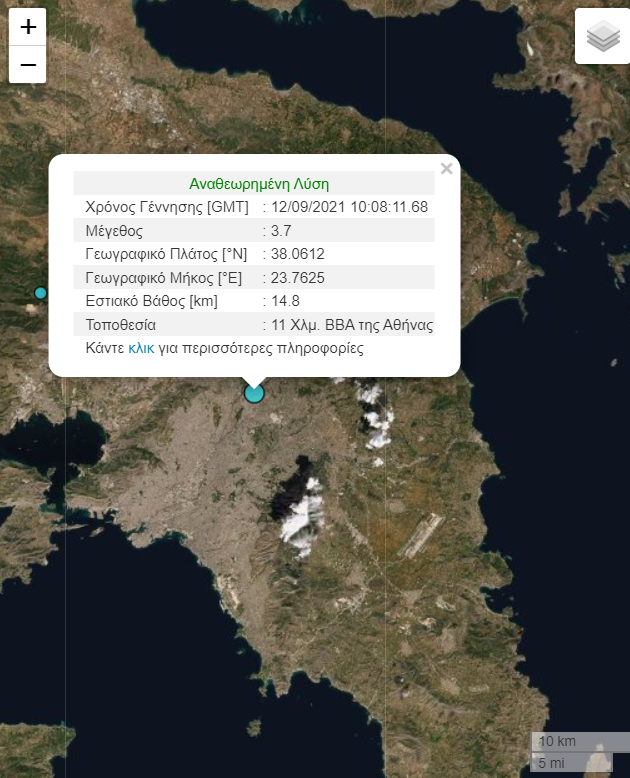Click the location text 11 Χλμ. ΒΒΑ της Αθήνας
Image resolution: width=630 pixels, height=778 pixels.
tap(352, 325)
